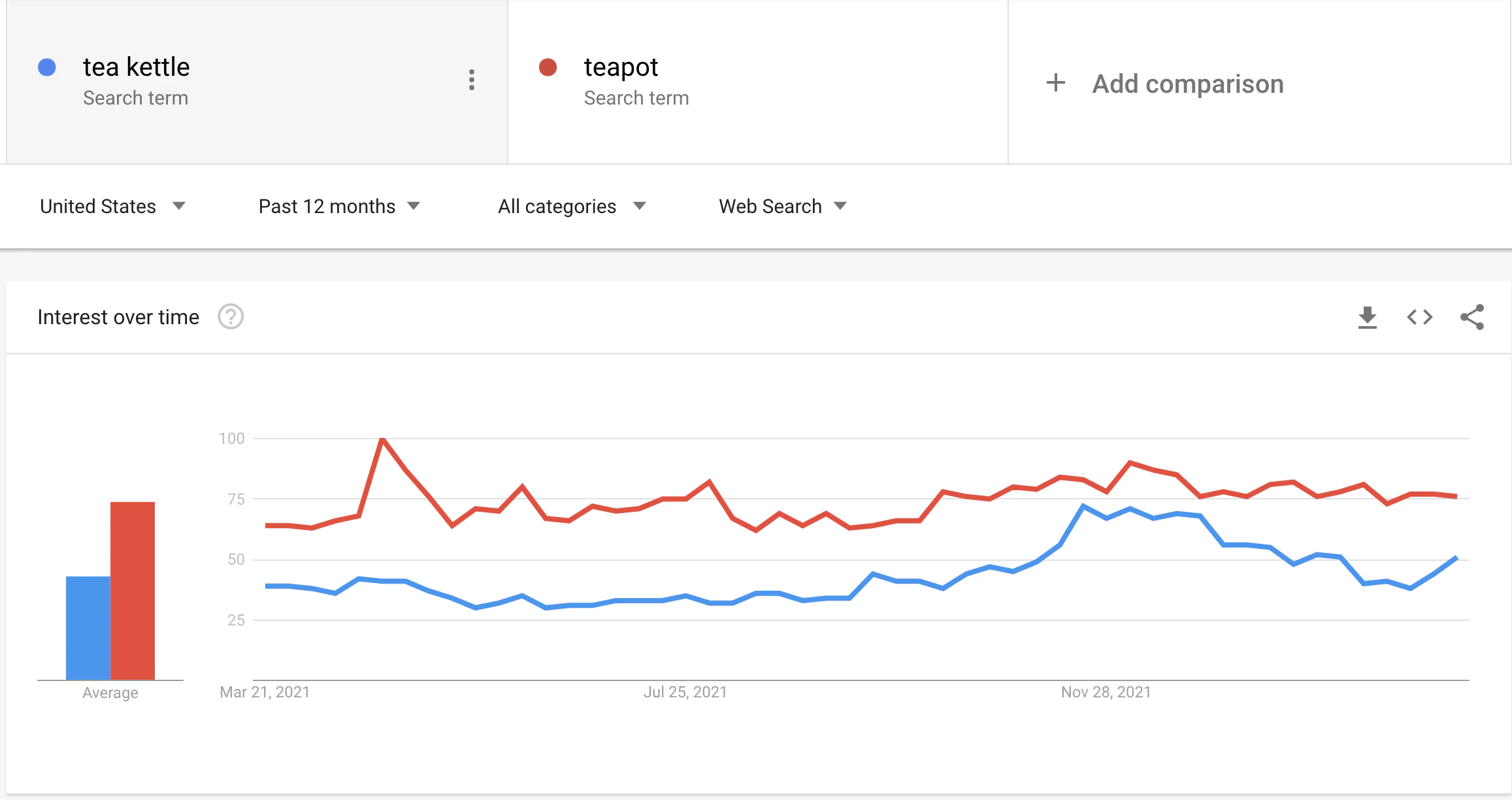The width and height of the screenshot is (1512, 800).
Task: Open the All categories dropdown
Action: tap(572, 207)
